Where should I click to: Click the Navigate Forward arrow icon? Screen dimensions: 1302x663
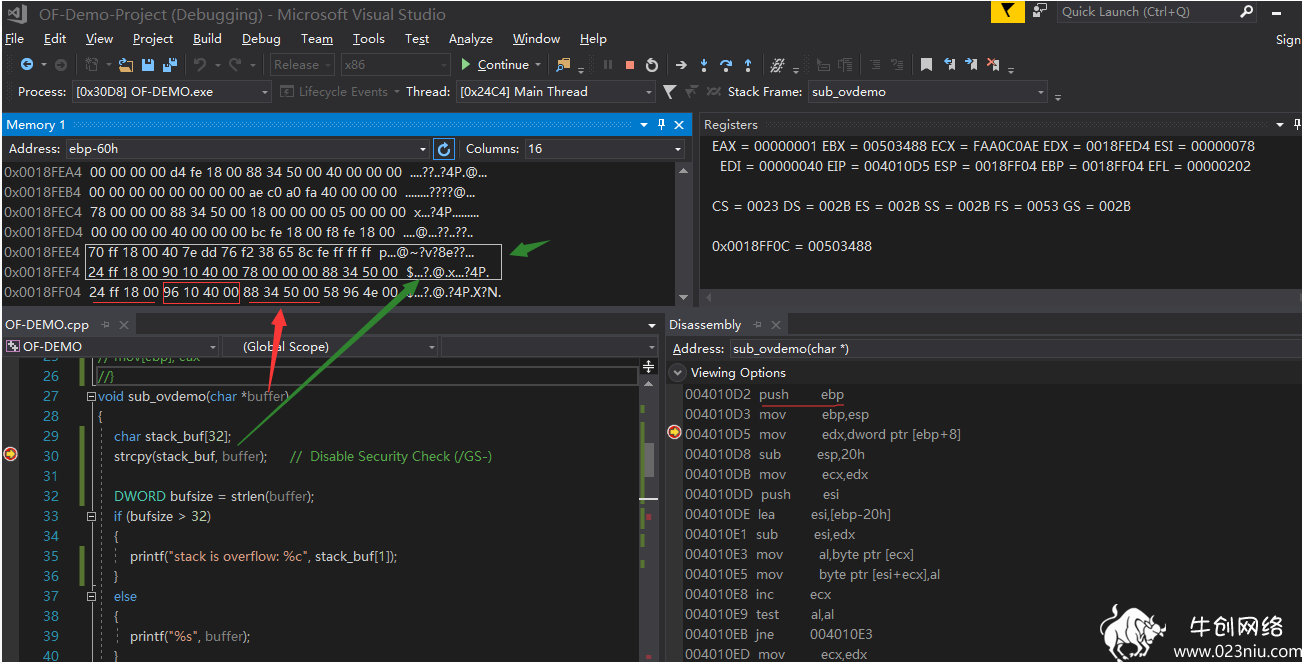tap(60, 65)
